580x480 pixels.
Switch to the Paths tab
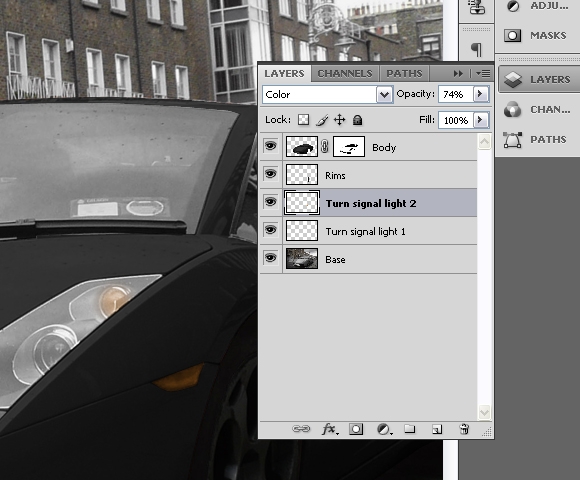click(x=404, y=74)
